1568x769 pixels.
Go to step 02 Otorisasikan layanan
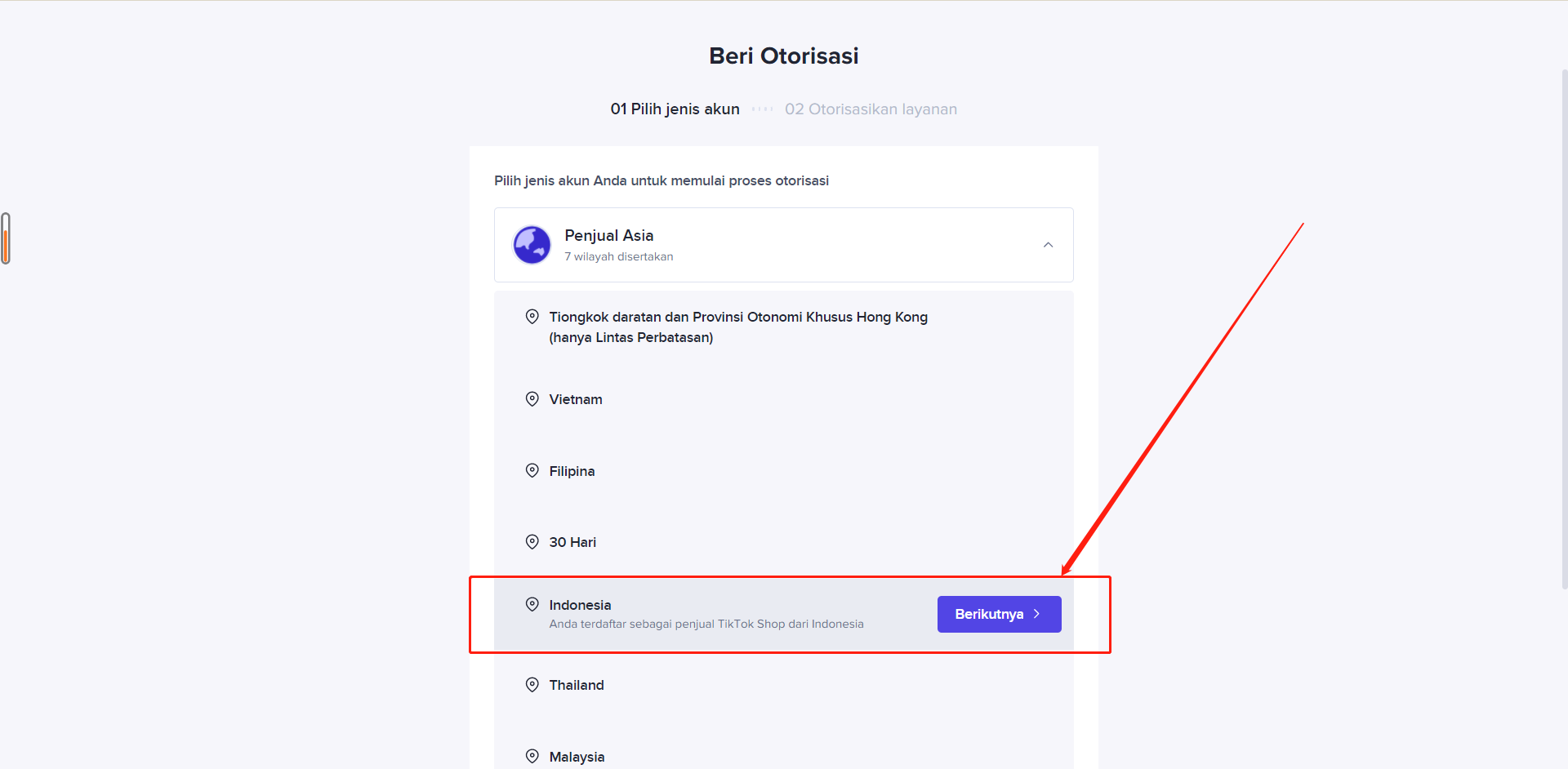tap(871, 109)
